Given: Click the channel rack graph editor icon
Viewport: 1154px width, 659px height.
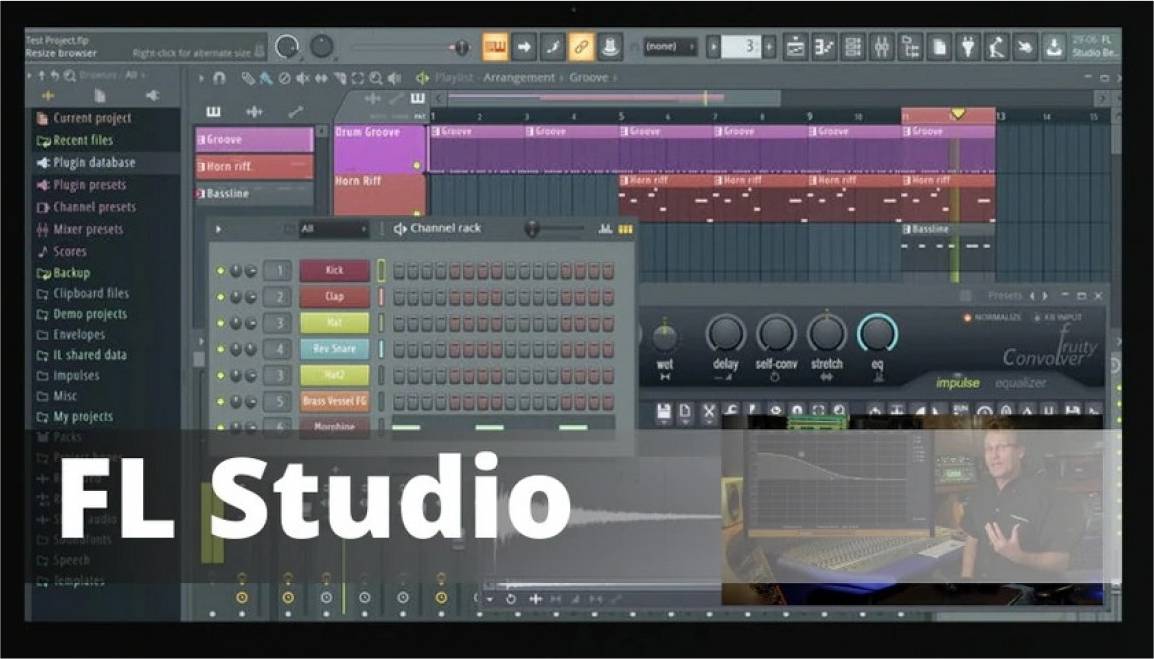Looking at the screenshot, I should click(x=605, y=229).
